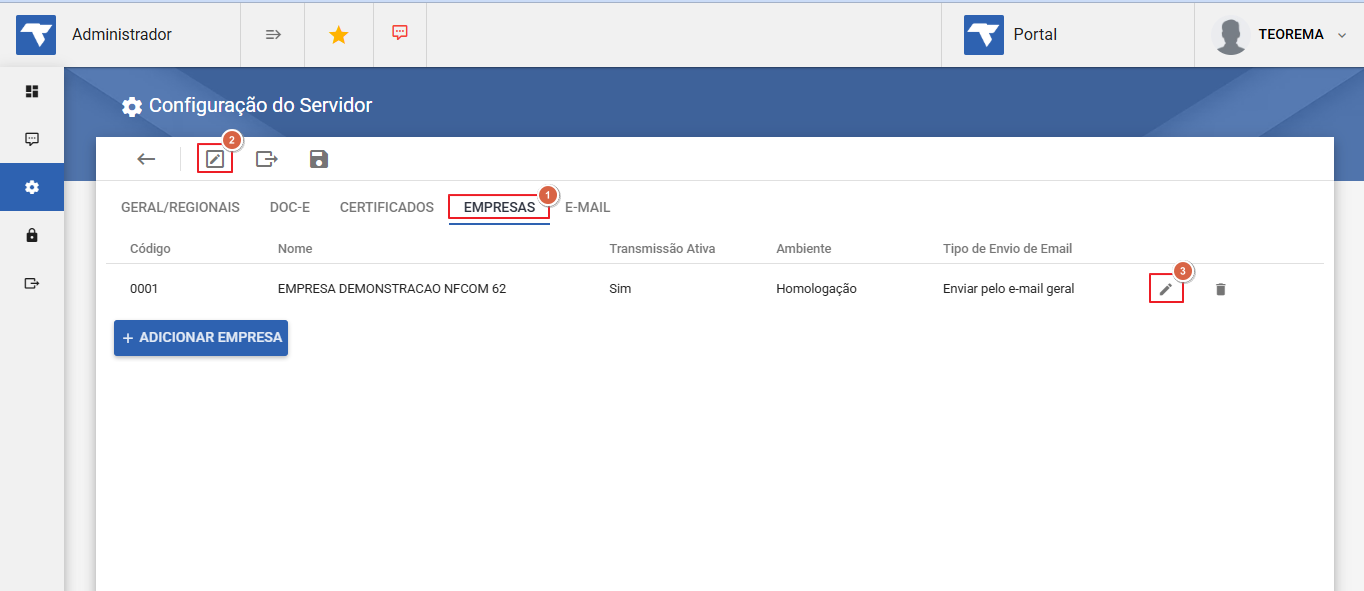This screenshot has height=591, width=1364.
Task: Click the Administrador title text
Action: click(x=122, y=35)
